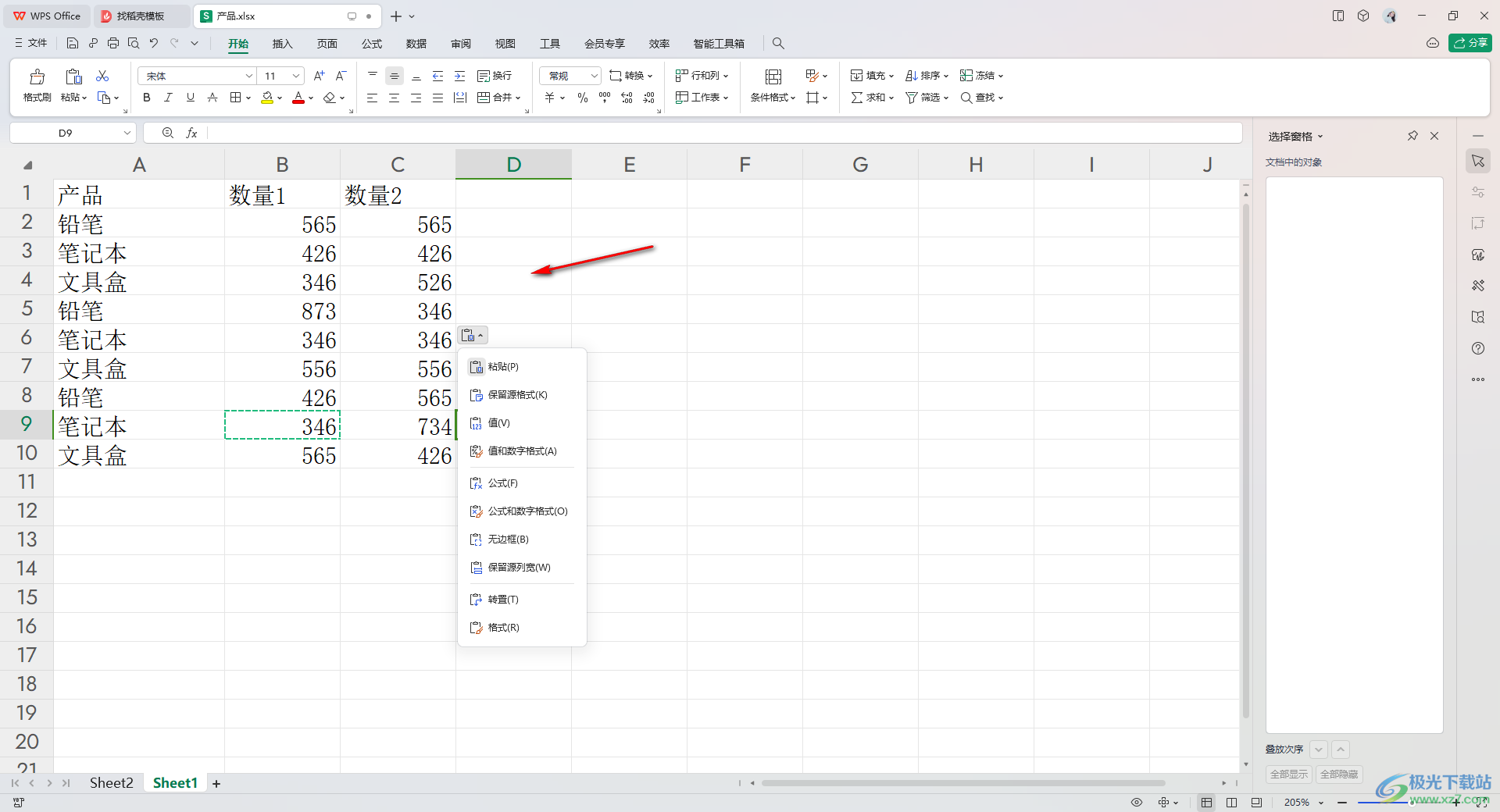This screenshot has width=1500, height=812.
Task: Toggle center horizontal alignment
Action: pos(394,98)
